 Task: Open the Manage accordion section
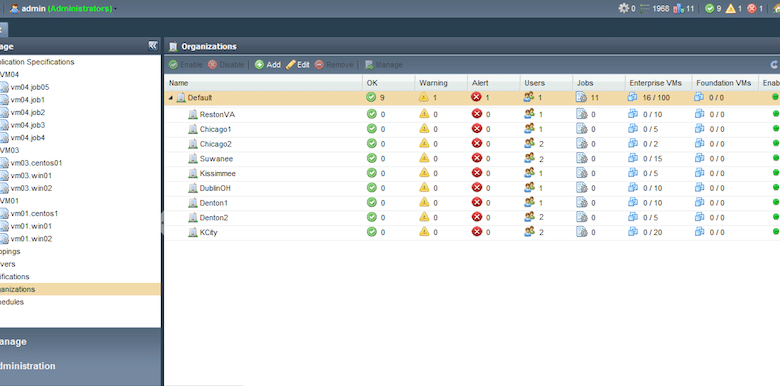click(x=81, y=342)
